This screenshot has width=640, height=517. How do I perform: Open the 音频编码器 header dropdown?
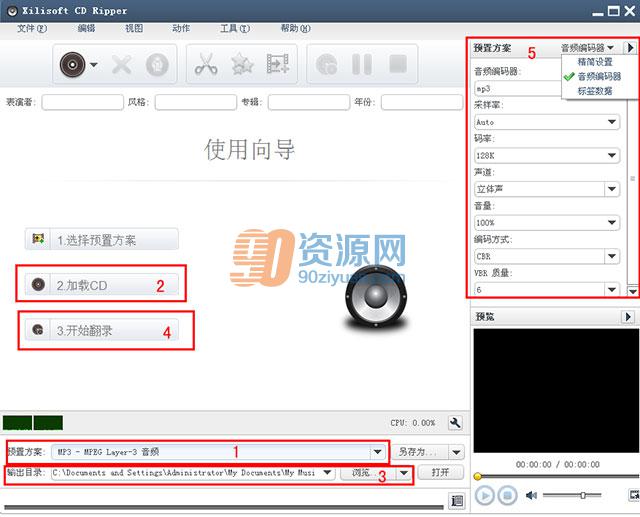coord(588,48)
